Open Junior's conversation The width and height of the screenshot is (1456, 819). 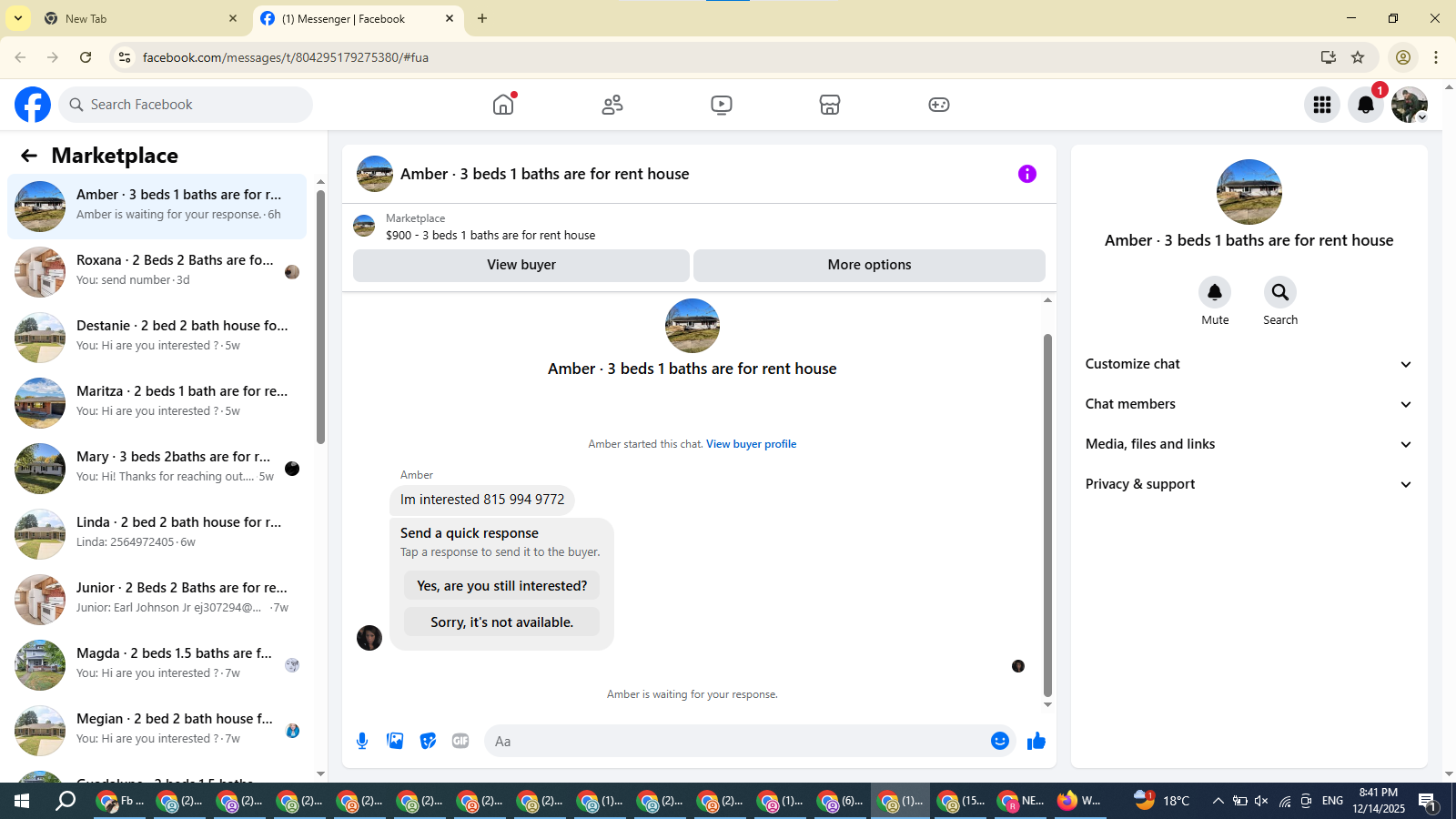tap(157, 600)
